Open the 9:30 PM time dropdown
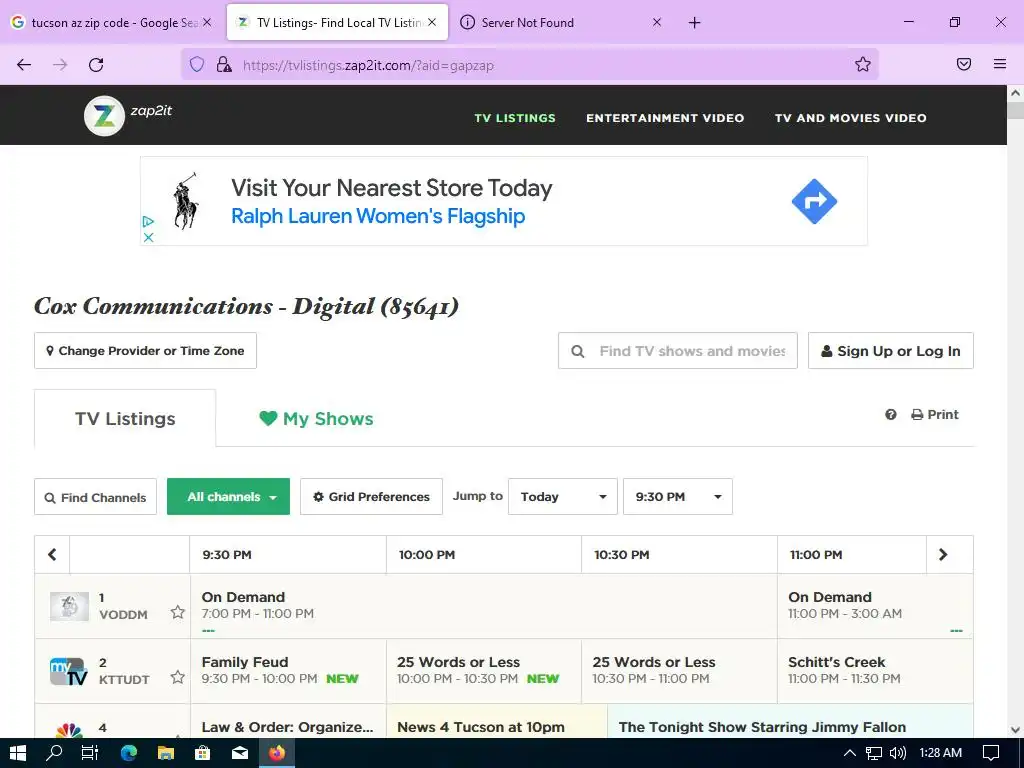Viewport: 1024px width, 768px height. (678, 496)
